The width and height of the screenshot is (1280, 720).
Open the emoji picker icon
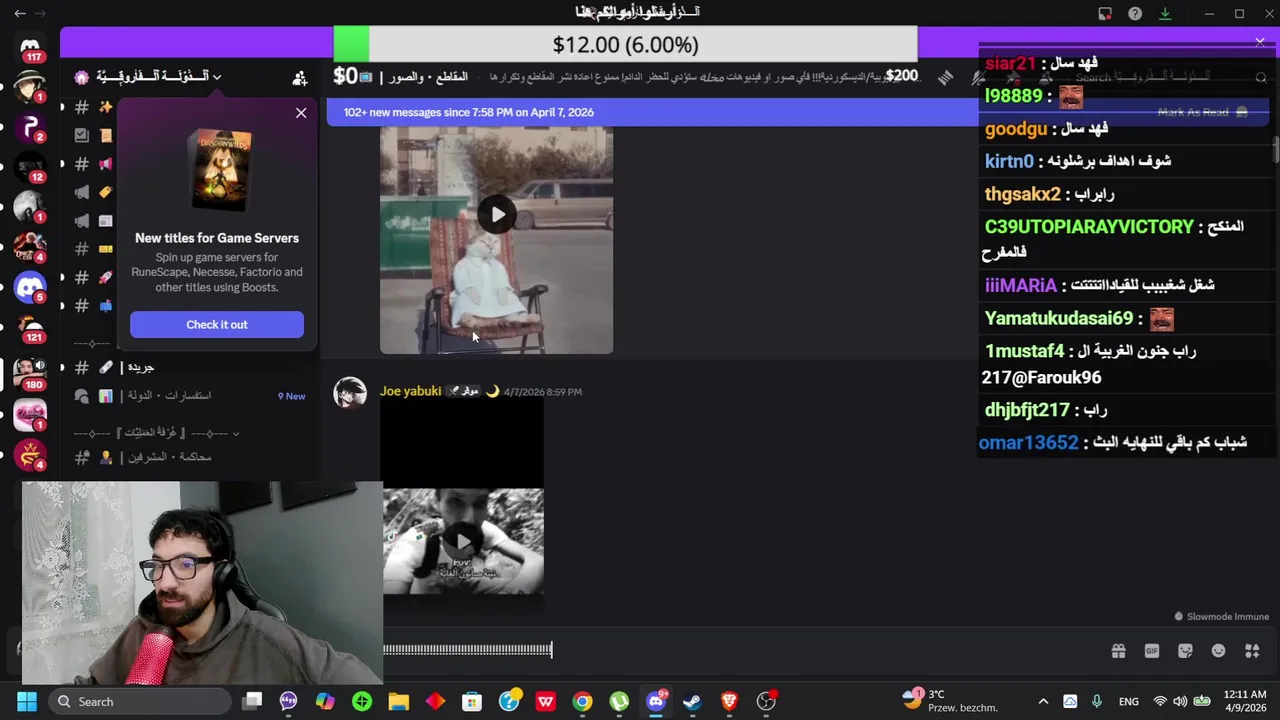pos(1218,651)
